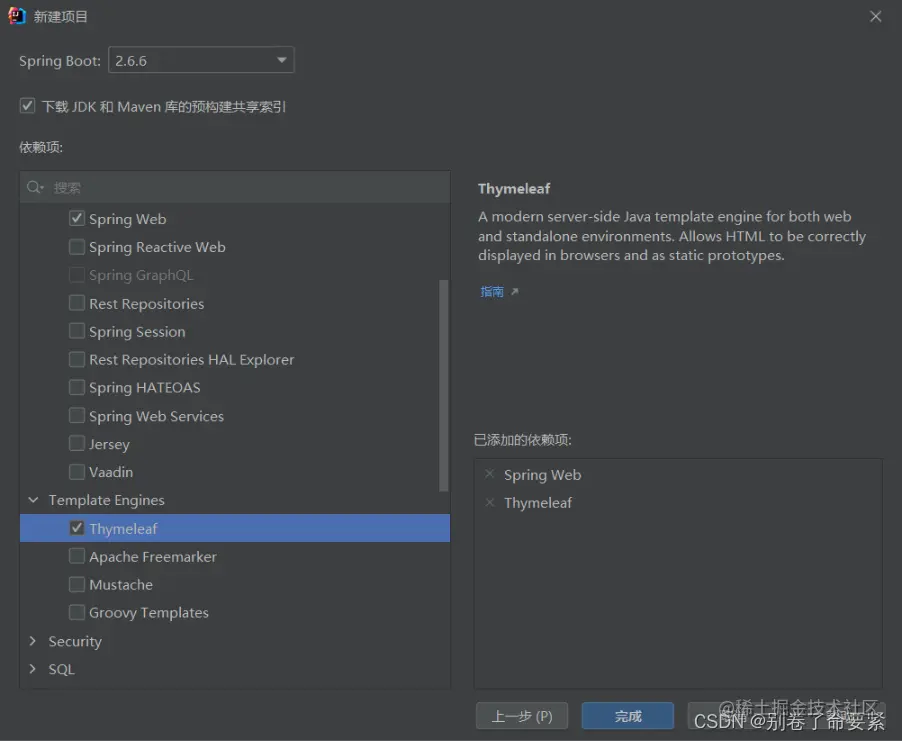The width and height of the screenshot is (902, 741).
Task: Click the 上一步 (P) previous button
Action: [522, 716]
